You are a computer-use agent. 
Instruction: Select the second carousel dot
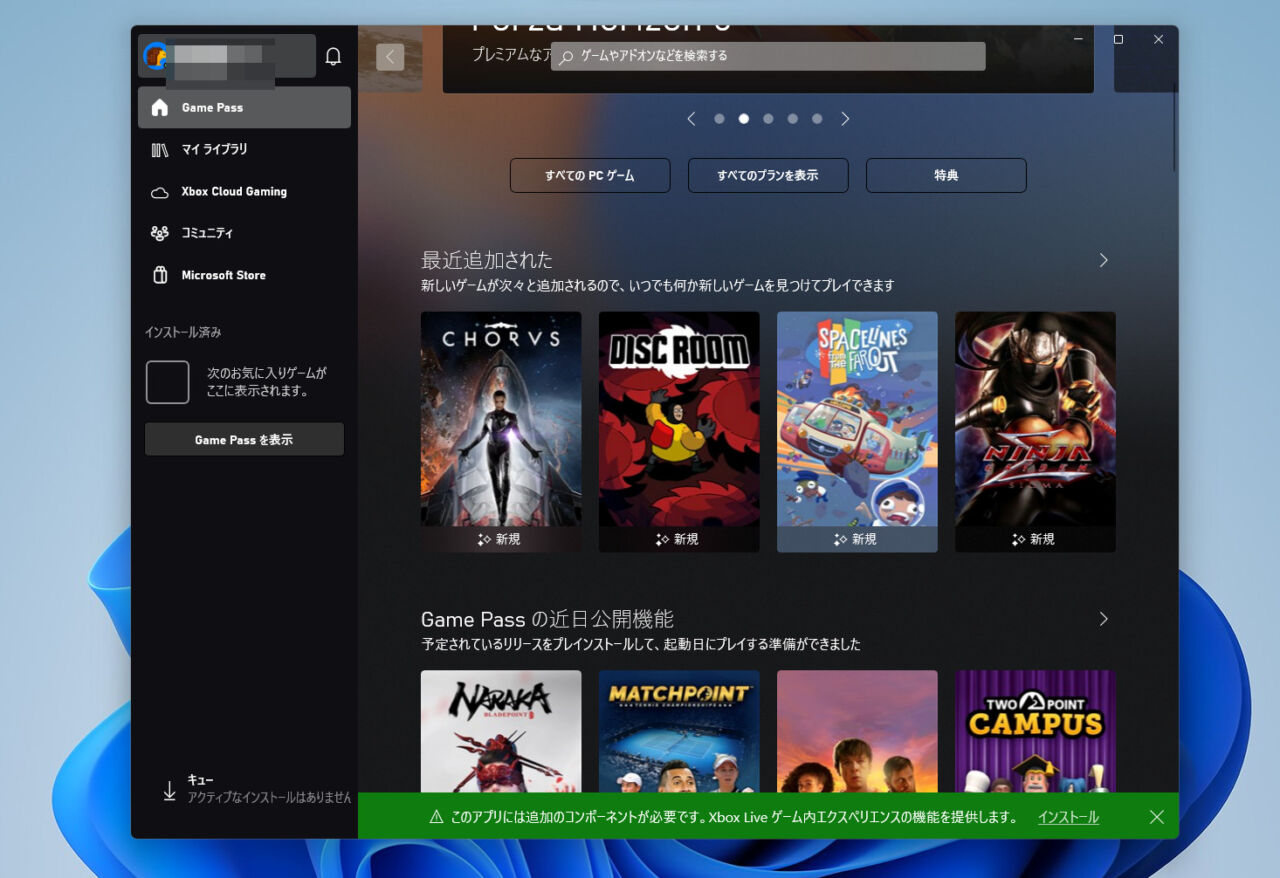[x=744, y=119]
